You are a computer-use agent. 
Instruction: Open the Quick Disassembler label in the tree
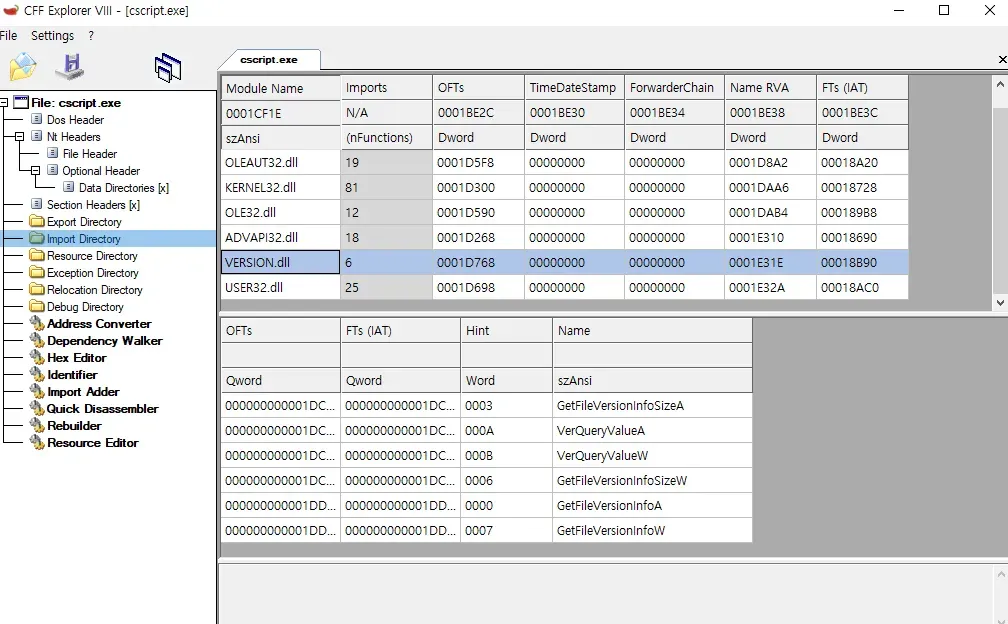point(102,409)
